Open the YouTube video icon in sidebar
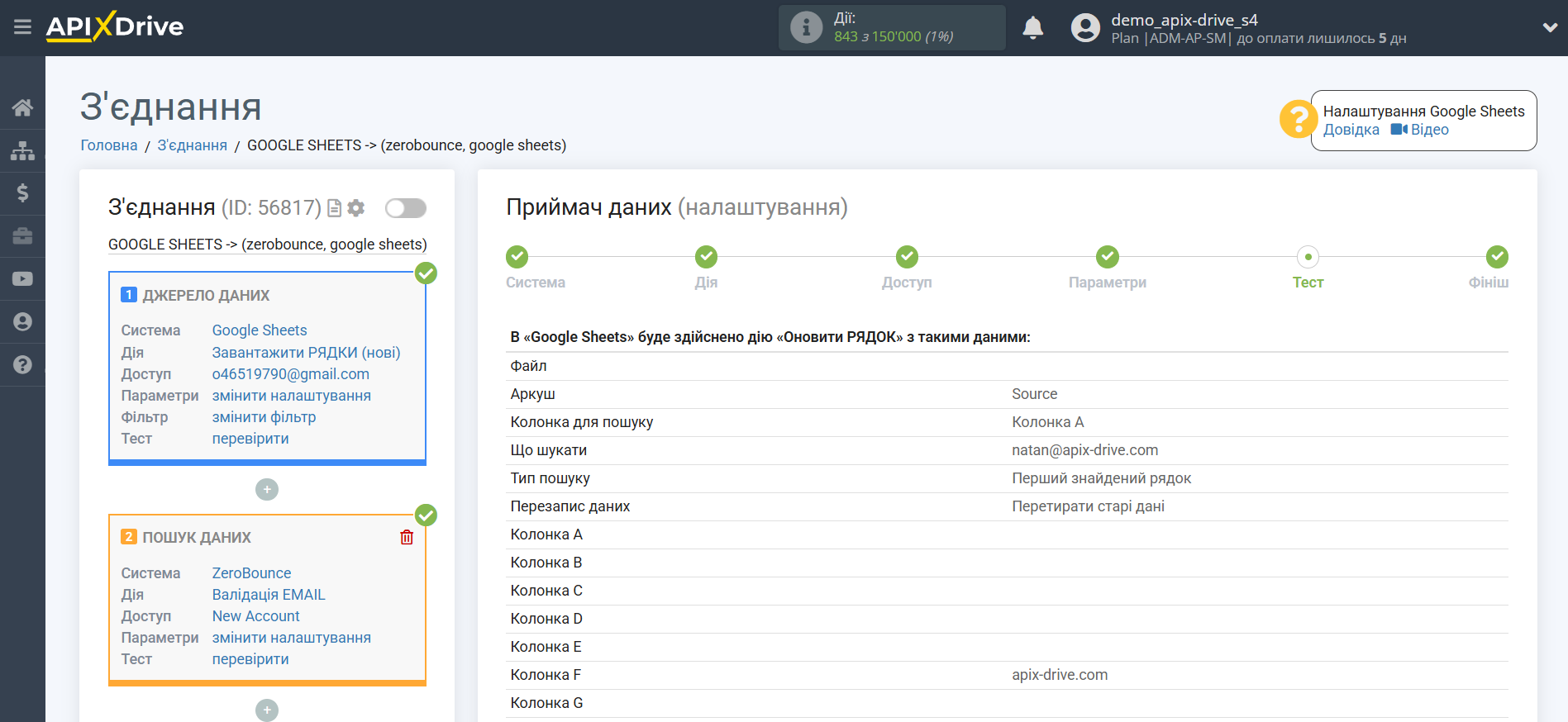This screenshot has height=722, width=1568. click(x=22, y=279)
